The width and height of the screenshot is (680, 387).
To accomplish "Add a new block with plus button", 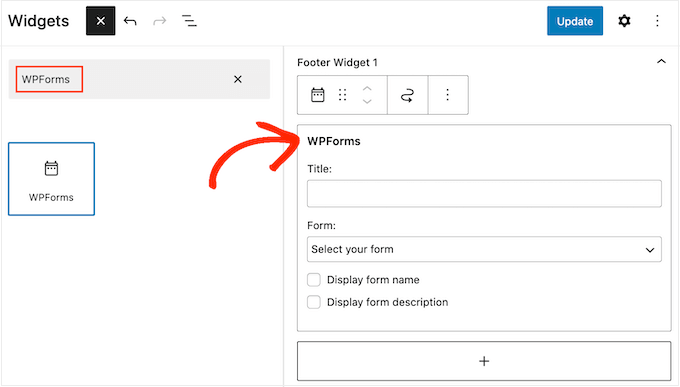I will (484, 361).
